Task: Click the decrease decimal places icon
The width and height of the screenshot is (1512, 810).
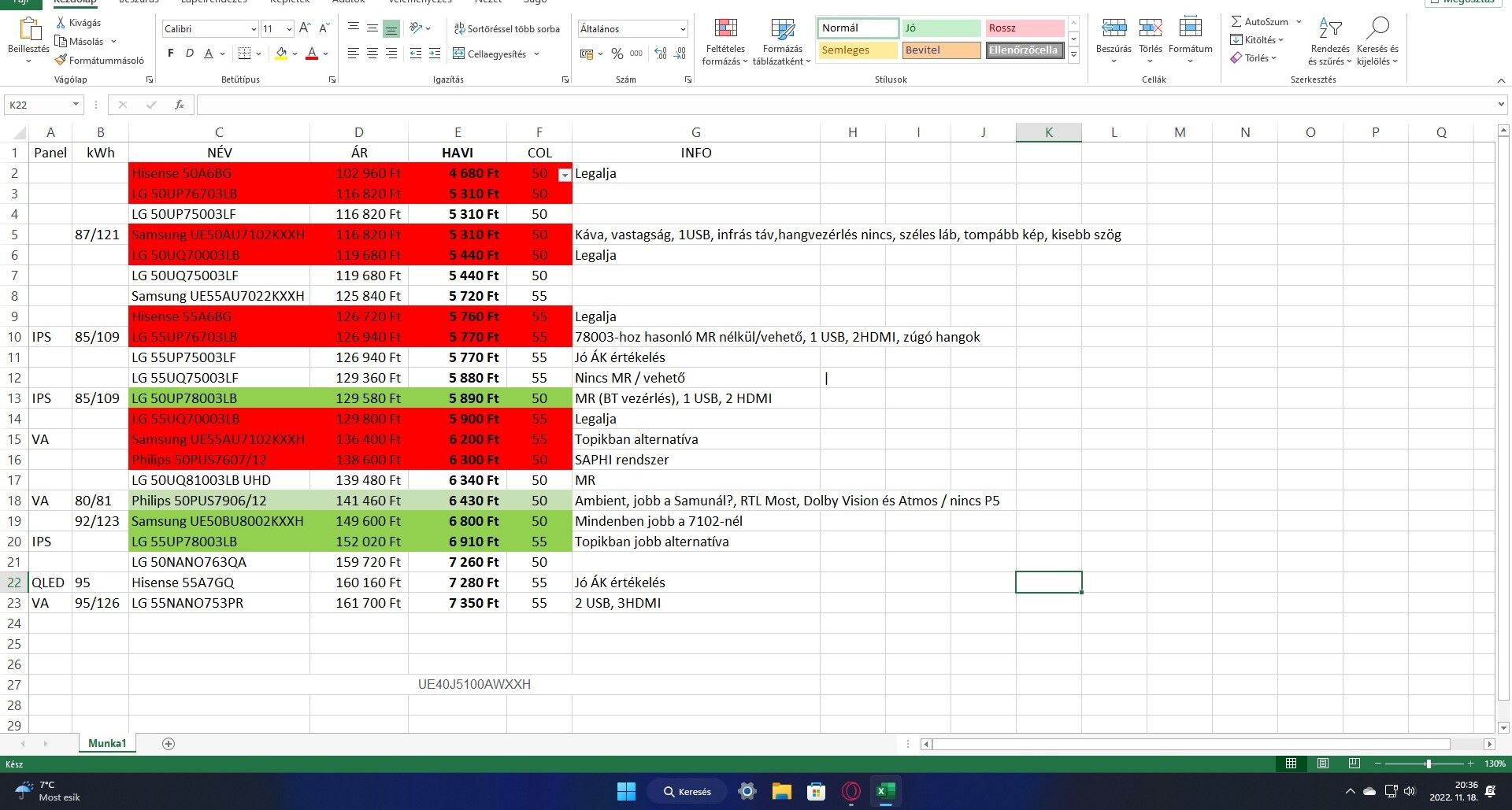Action: (680, 54)
